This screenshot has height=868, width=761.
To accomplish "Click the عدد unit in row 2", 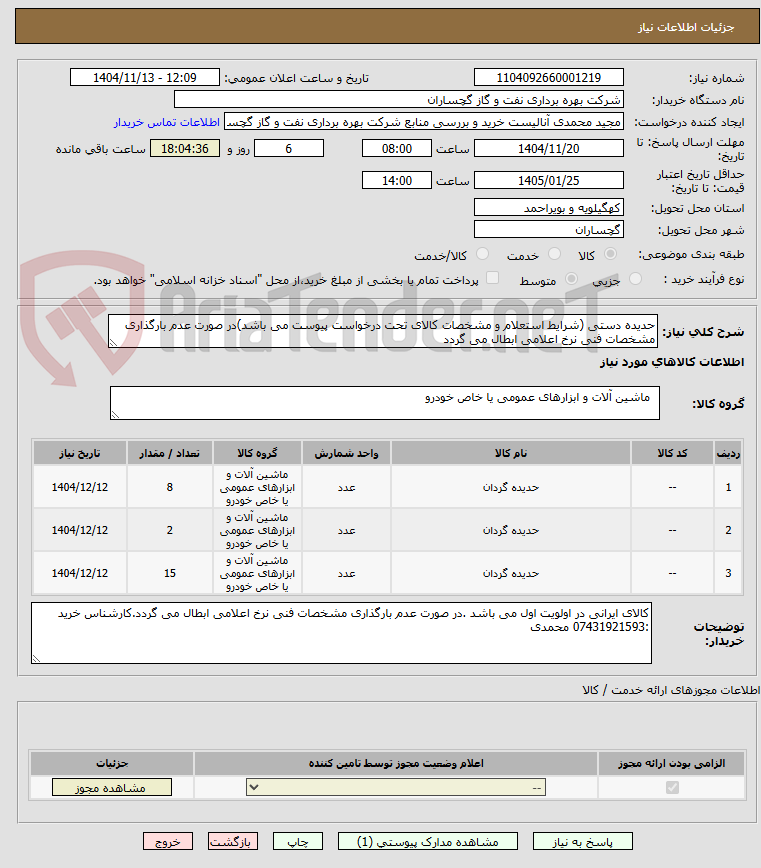I will (x=346, y=530).
